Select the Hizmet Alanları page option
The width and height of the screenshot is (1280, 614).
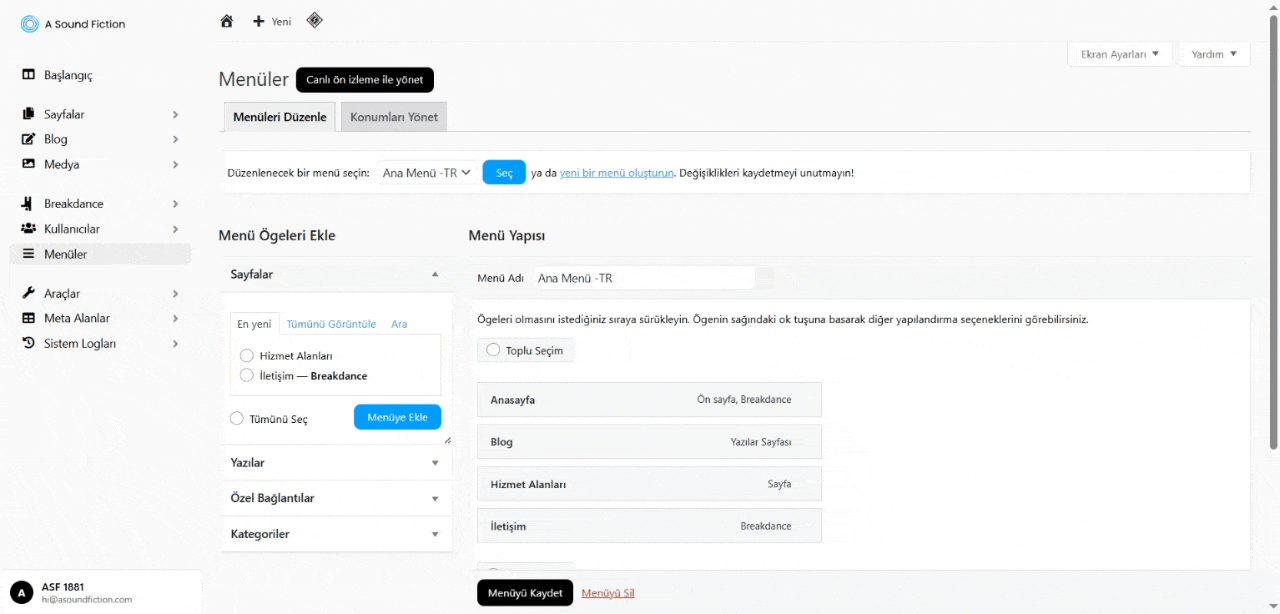[x=247, y=356]
